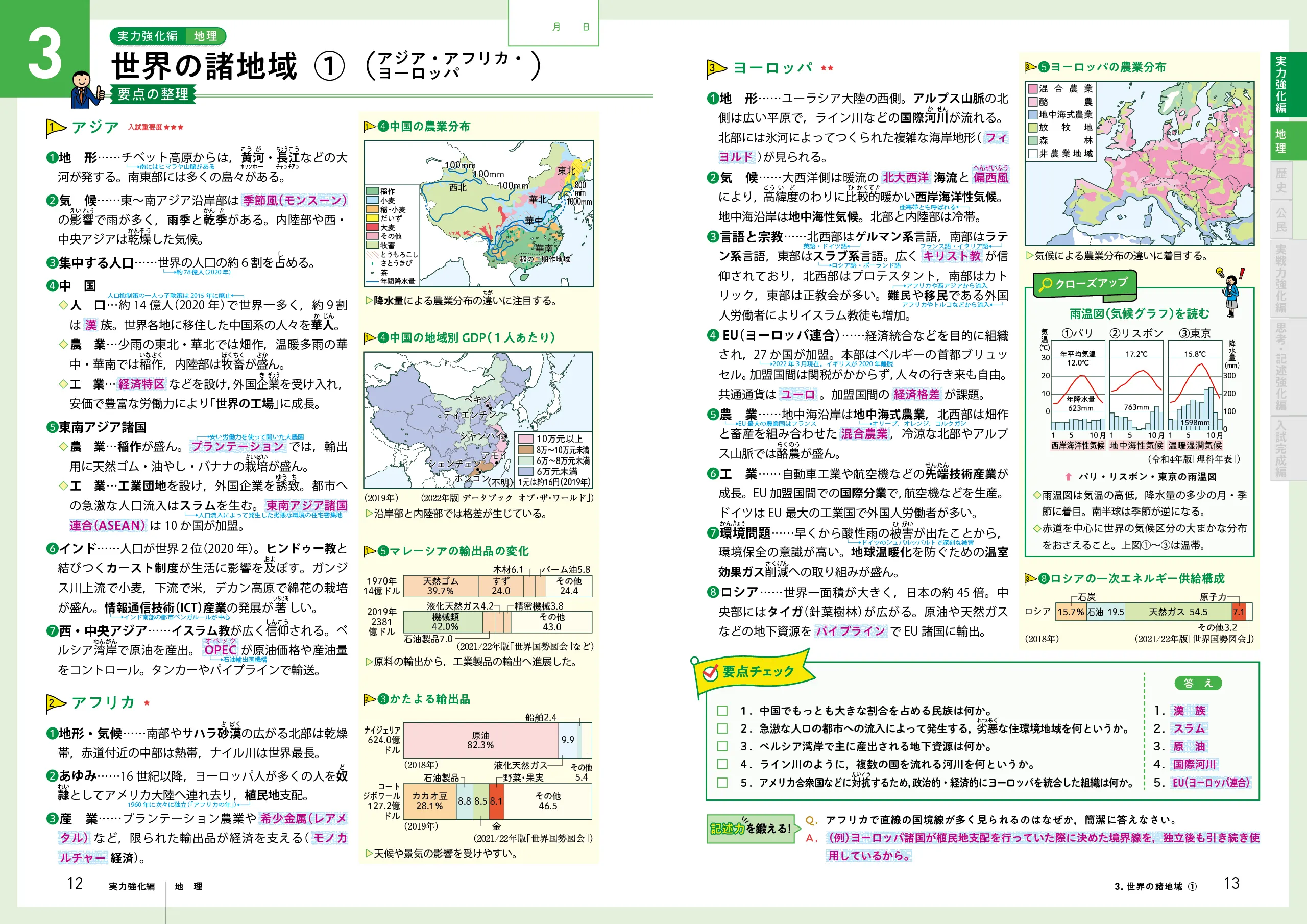Click the large green chapter number 3
Screen dimensions: 1307x924
click(x=45, y=53)
